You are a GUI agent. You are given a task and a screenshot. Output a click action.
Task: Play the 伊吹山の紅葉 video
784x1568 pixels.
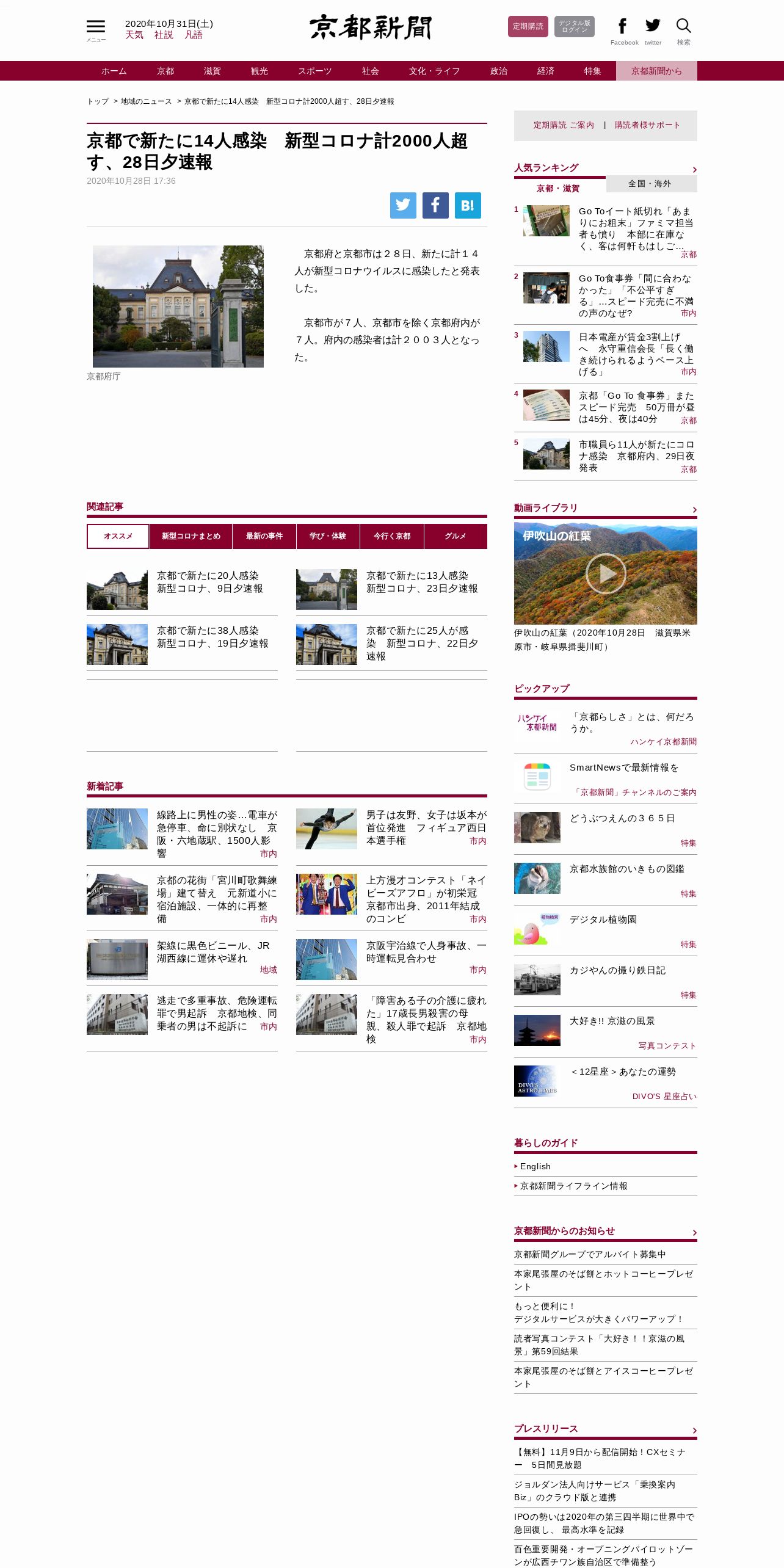(x=605, y=573)
